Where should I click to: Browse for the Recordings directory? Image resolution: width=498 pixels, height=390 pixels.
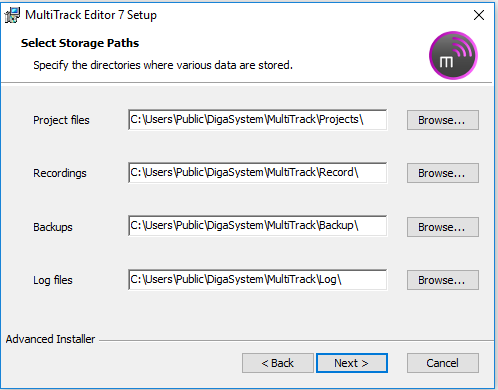[443, 173]
